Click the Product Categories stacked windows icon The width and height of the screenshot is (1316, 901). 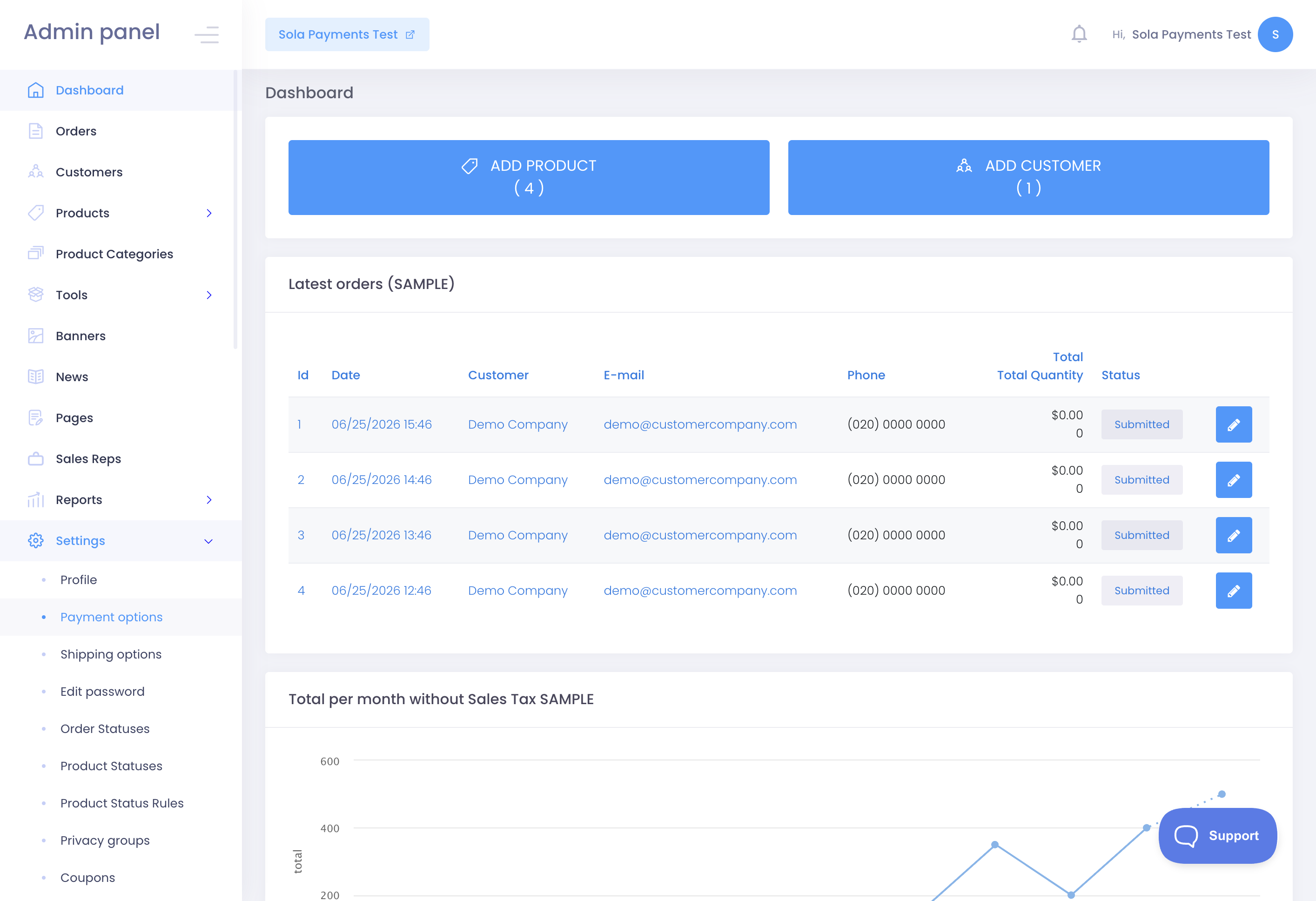point(36,254)
